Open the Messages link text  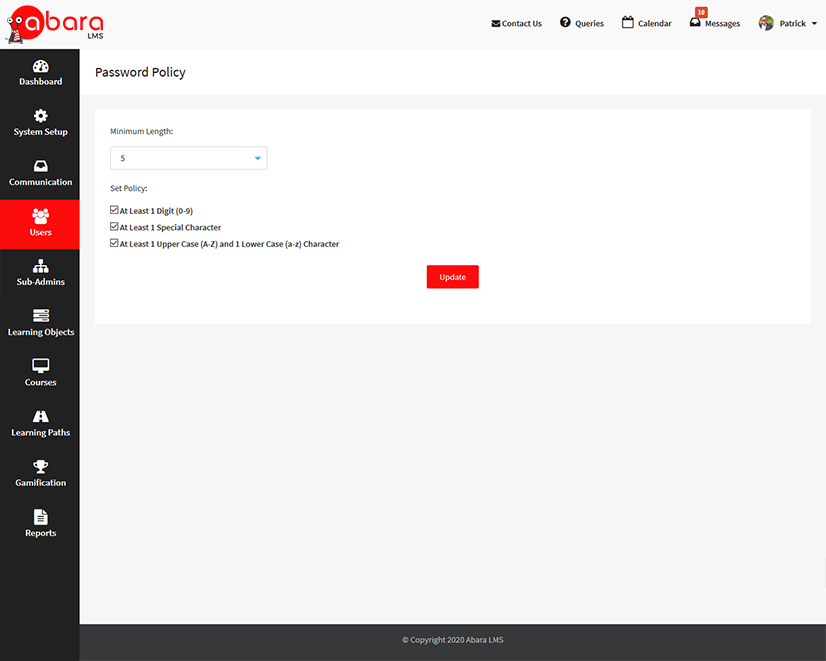723,24
